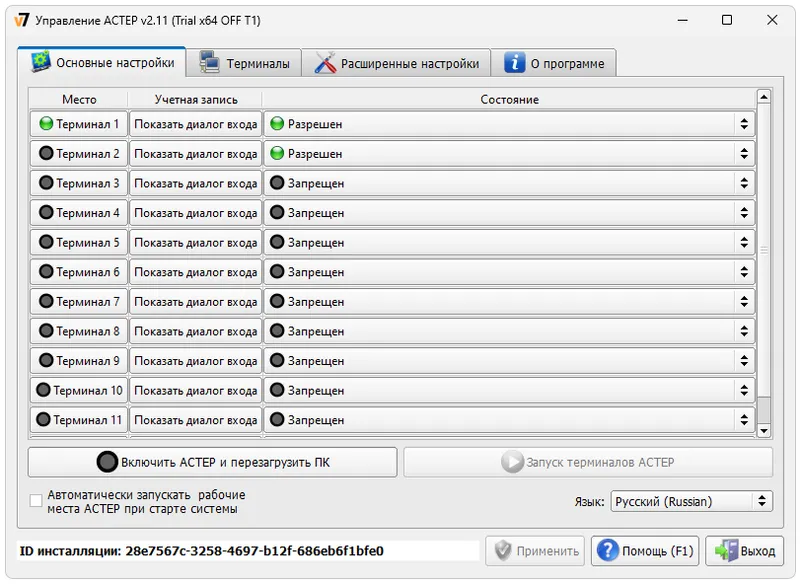Image resolution: width=800 pixels, height=585 pixels.
Task: Expand the Разрешен state dropdown for Терминал 2
Action: click(509, 153)
